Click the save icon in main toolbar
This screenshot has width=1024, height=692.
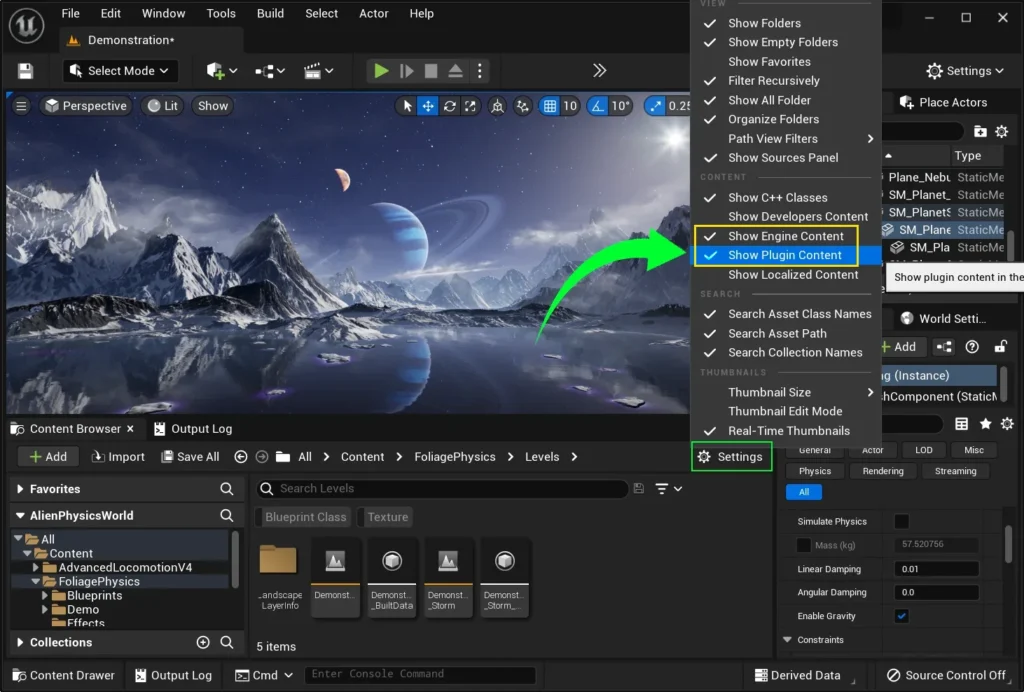point(26,71)
